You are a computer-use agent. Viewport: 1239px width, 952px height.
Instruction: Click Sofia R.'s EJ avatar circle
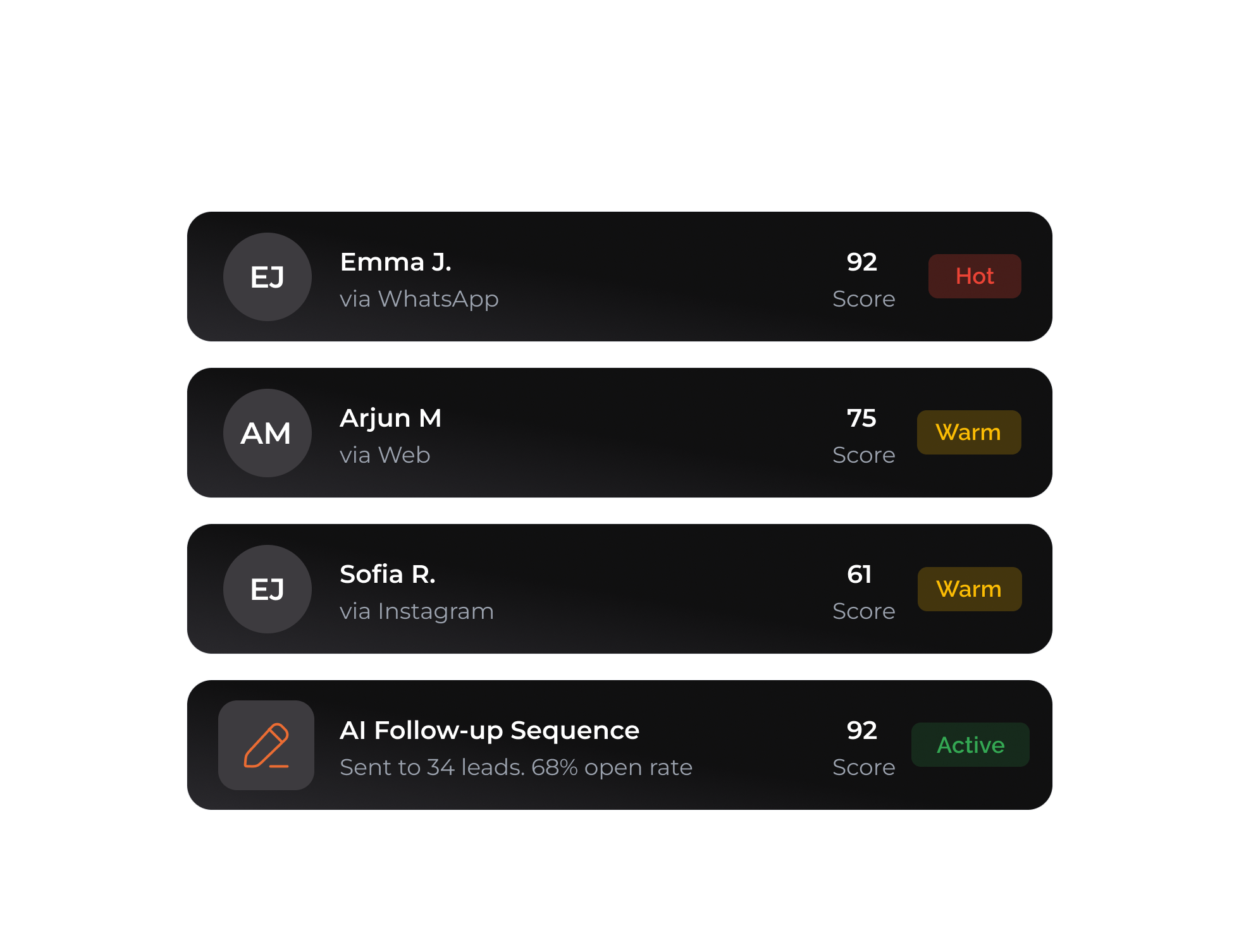pyautogui.click(x=267, y=589)
